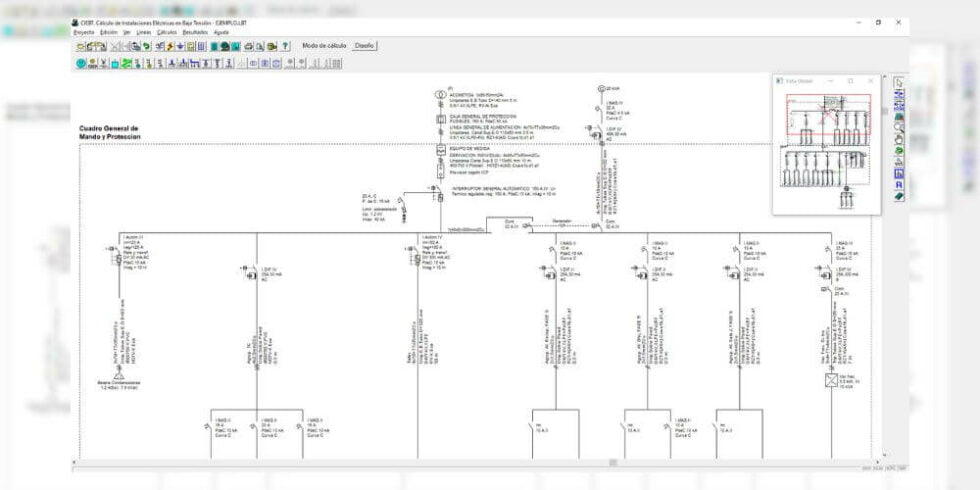Click the printer icon in toolbar
980x490 pixels.
247,46
